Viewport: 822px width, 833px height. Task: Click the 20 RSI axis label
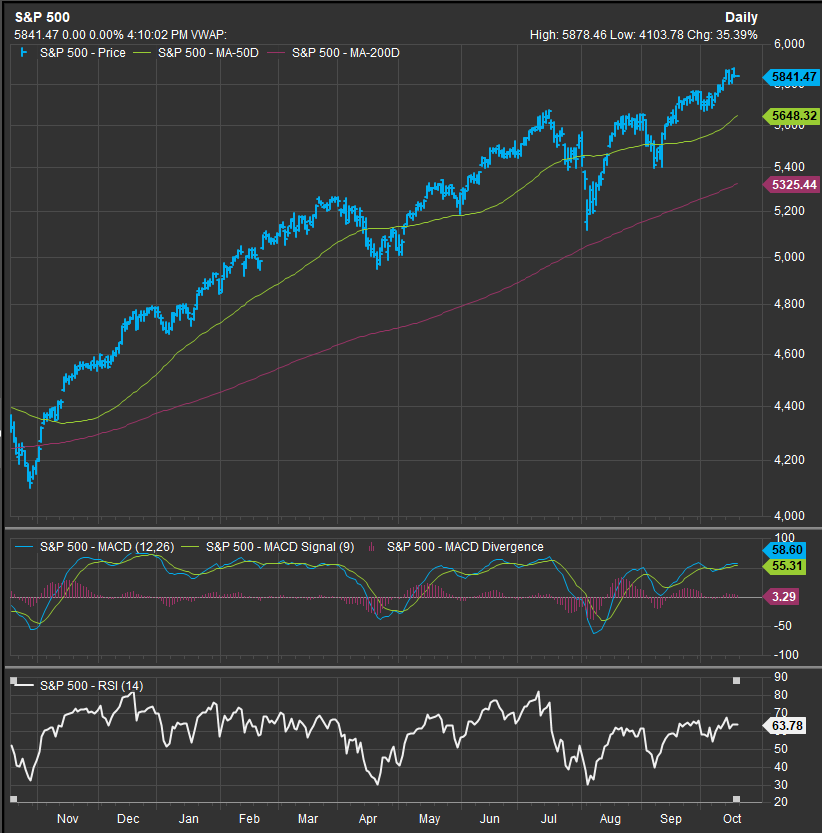(781, 802)
